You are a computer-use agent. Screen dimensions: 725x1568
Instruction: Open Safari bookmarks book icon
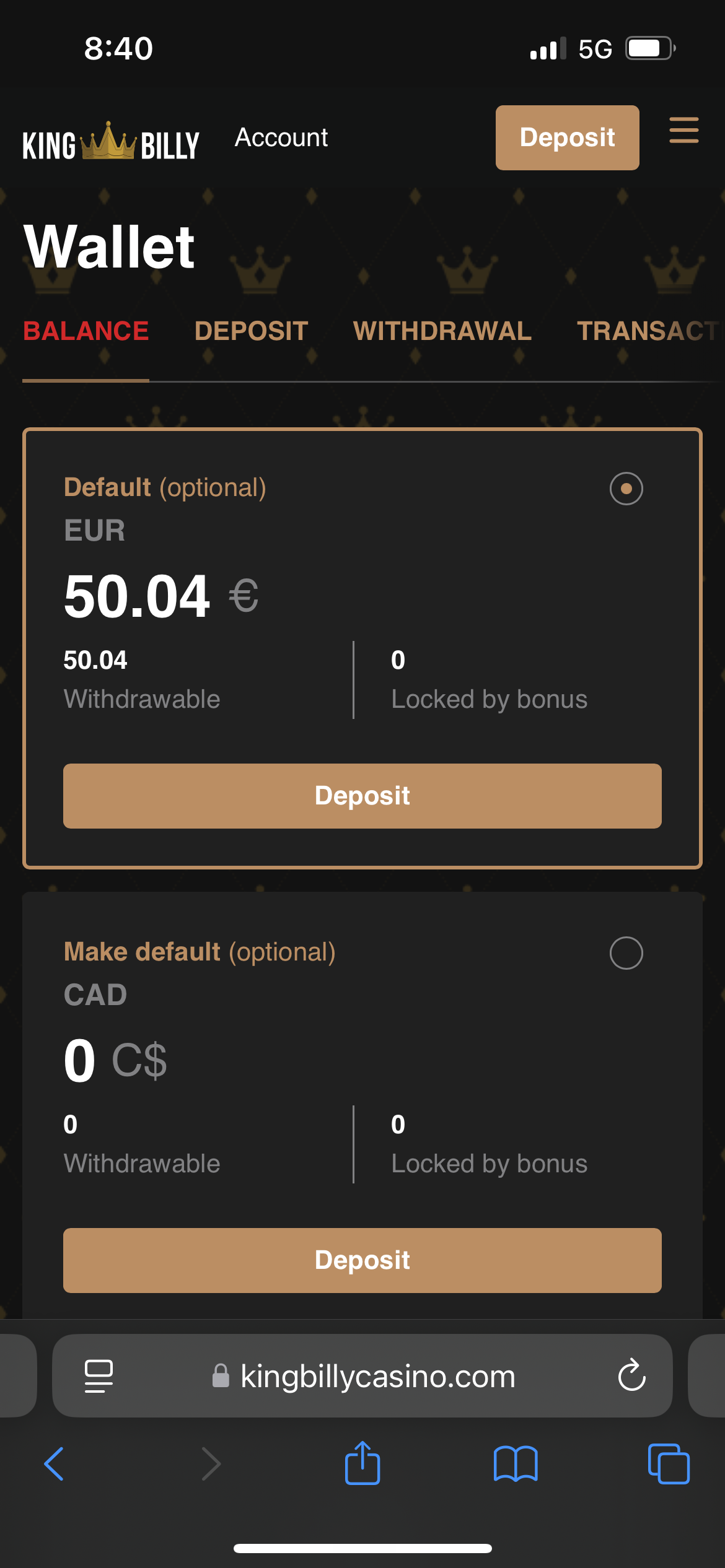pos(515,1463)
